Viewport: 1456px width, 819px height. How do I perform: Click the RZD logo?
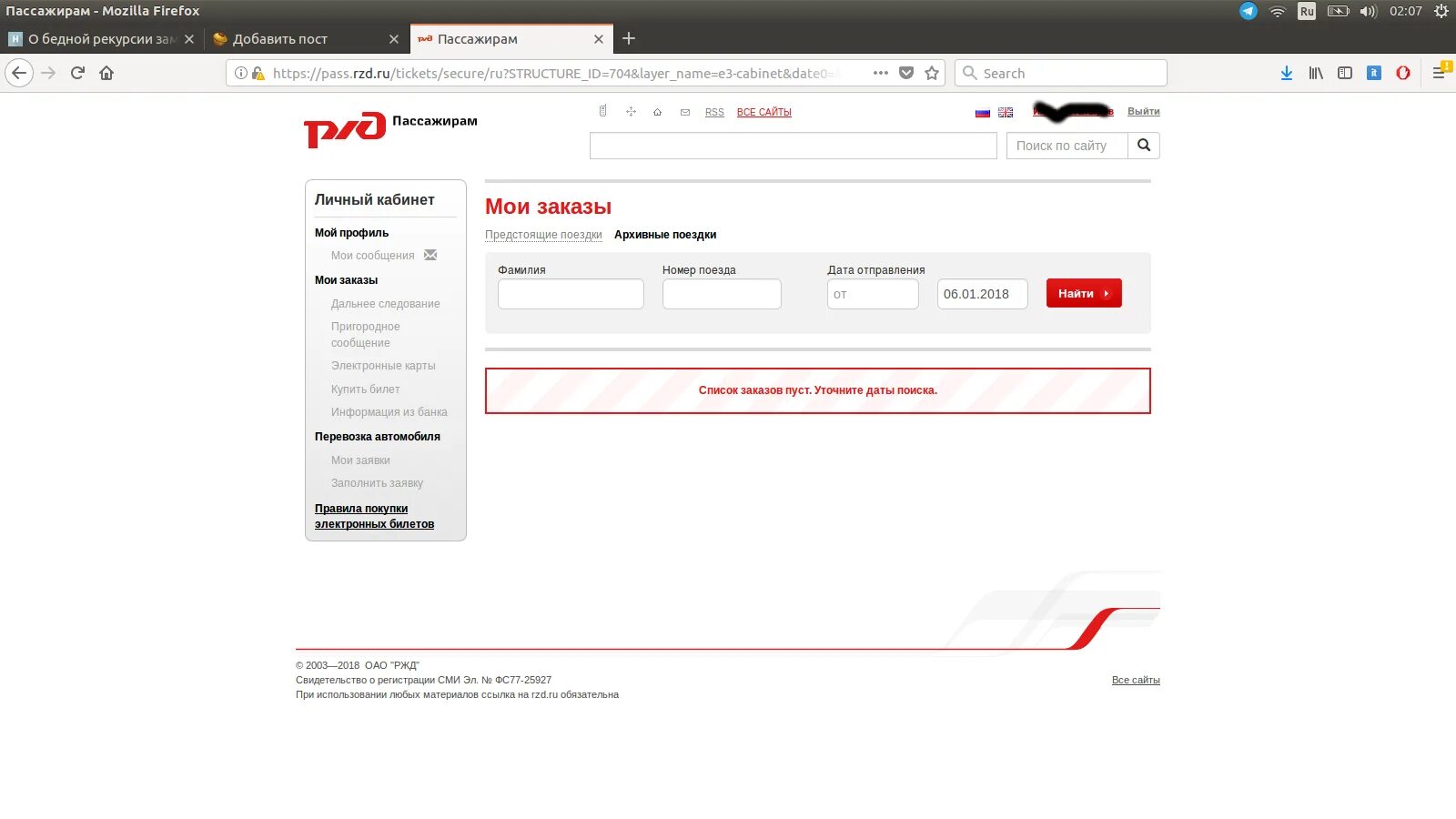pyautogui.click(x=345, y=129)
